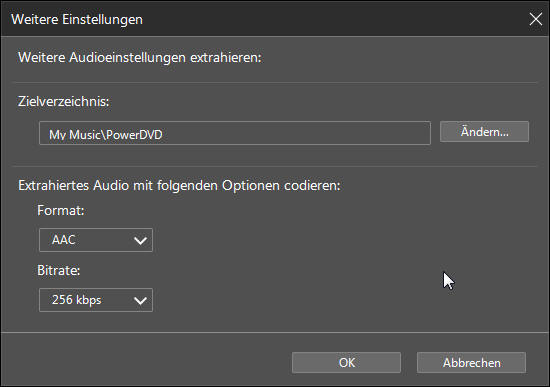Confirm settings with OK button
This screenshot has width=550, height=387.
tap(346, 362)
